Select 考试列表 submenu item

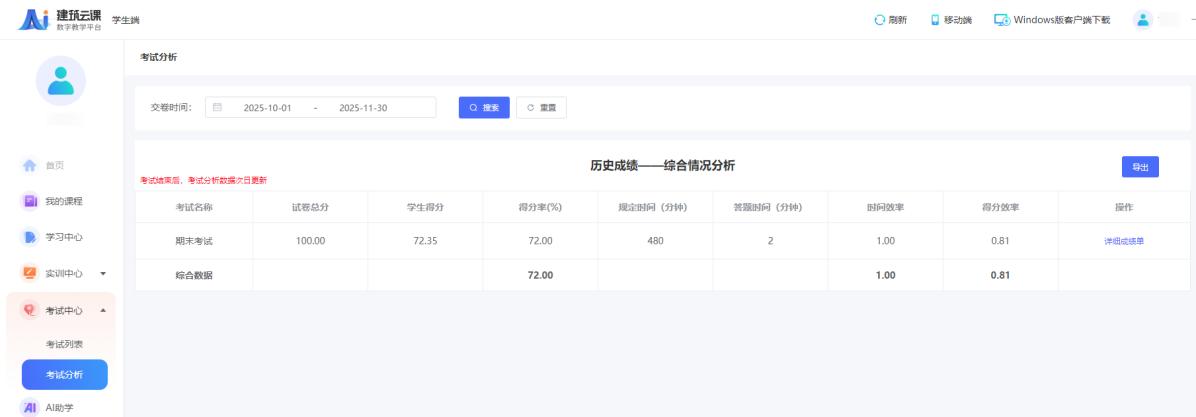click(x=65, y=344)
